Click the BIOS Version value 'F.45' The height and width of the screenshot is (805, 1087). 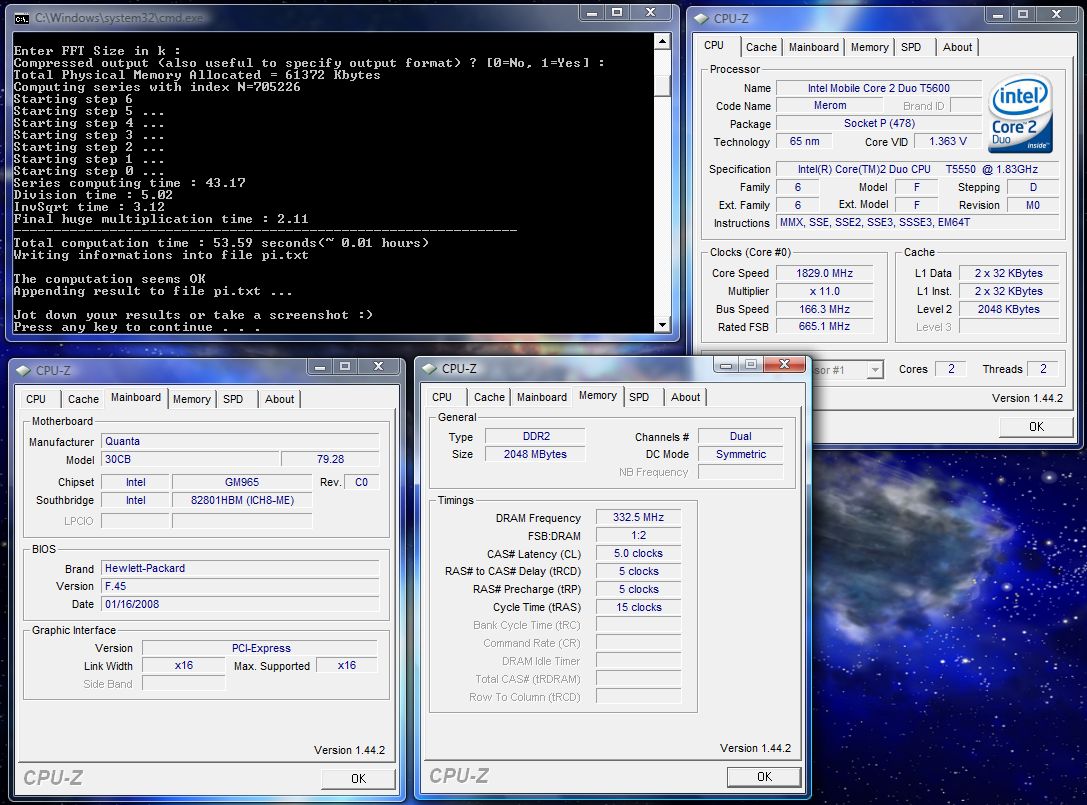(x=240, y=586)
